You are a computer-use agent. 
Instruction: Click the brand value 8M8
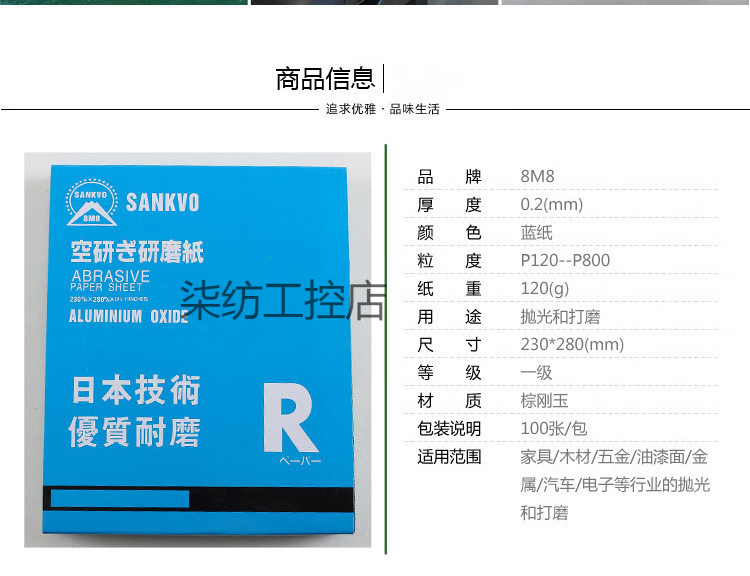(537, 176)
